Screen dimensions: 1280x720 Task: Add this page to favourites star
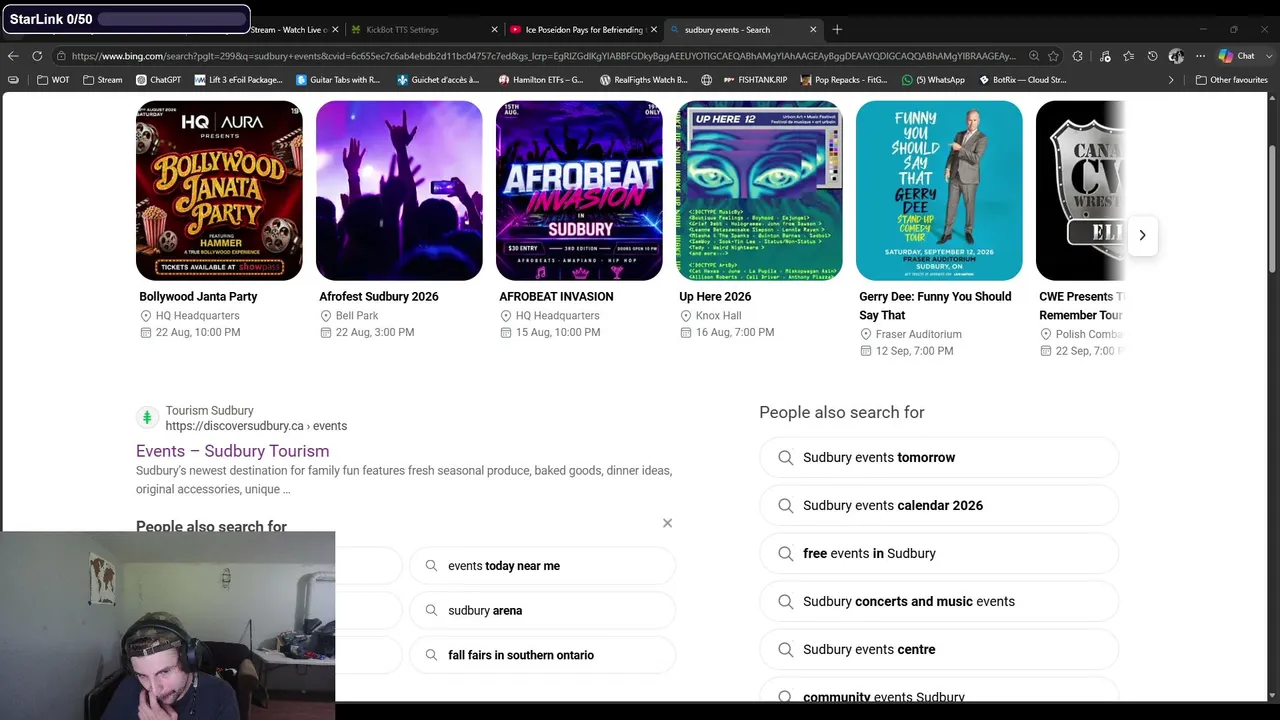[1053, 56]
